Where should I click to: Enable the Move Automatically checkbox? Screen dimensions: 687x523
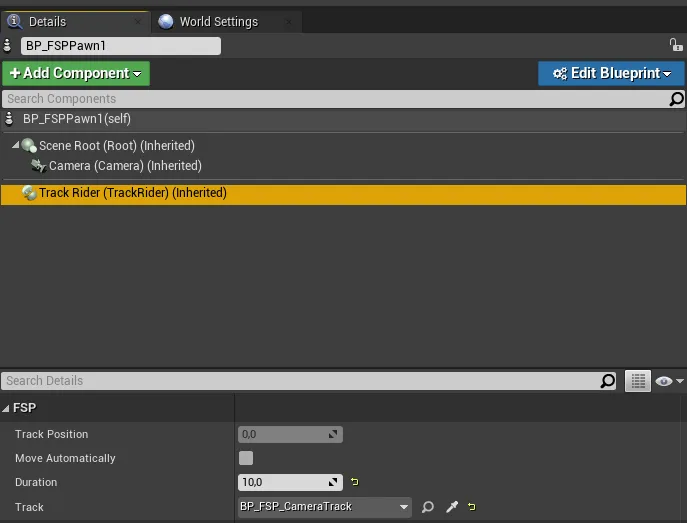point(246,458)
